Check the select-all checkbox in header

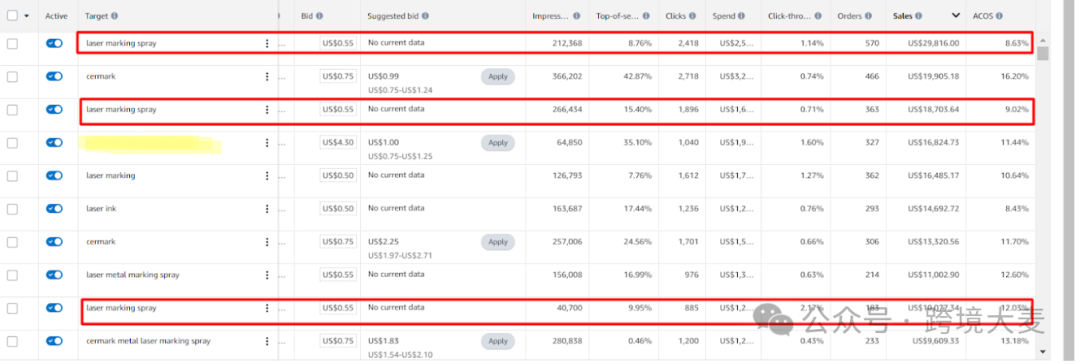click(12, 15)
